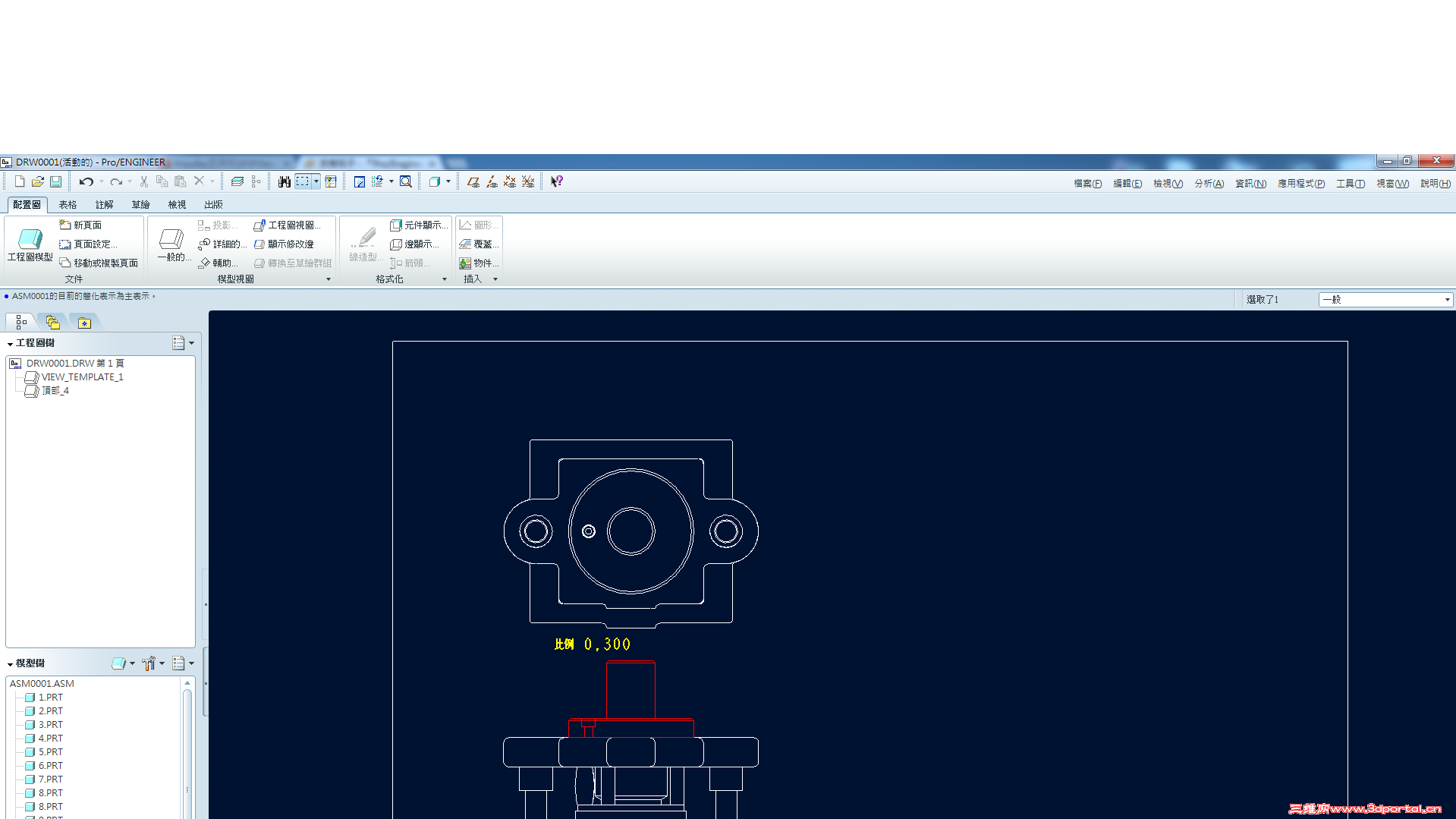Expand the 格式化 group arrow
The width and height of the screenshot is (1456, 819).
tap(445, 279)
